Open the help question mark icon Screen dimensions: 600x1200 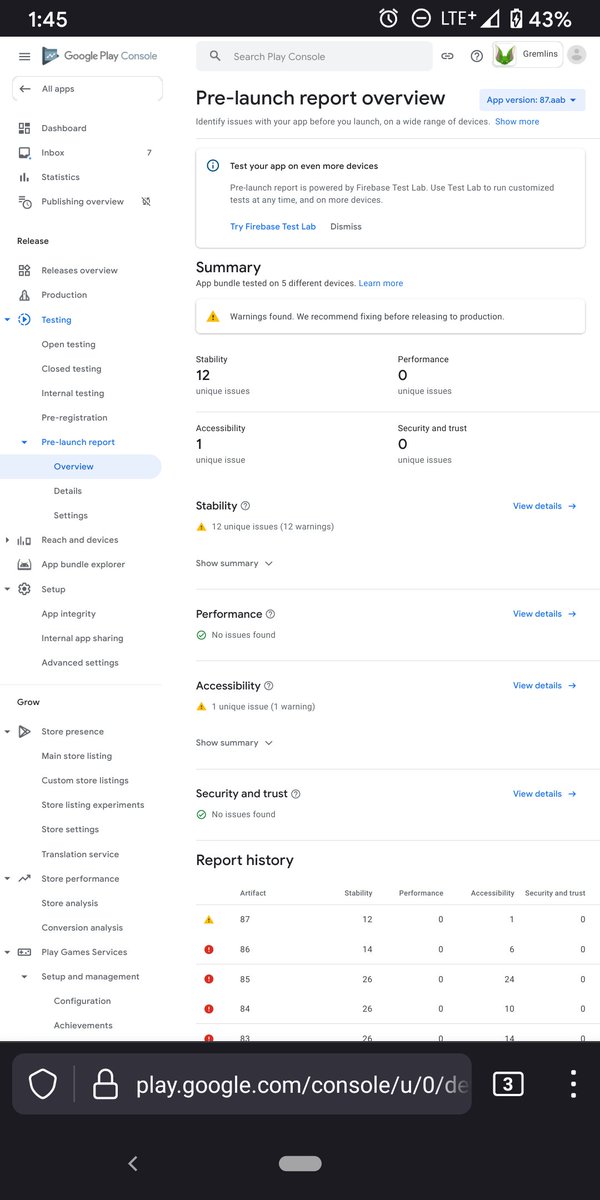pyautogui.click(x=477, y=57)
